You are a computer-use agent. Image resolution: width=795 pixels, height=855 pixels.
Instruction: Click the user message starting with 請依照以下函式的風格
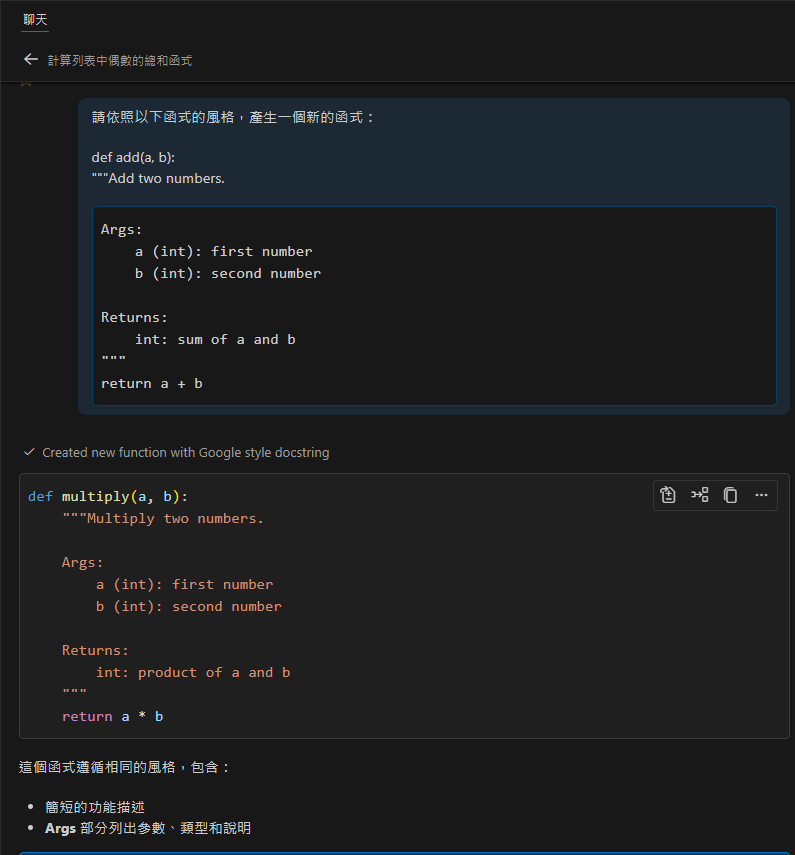[x=233, y=117]
